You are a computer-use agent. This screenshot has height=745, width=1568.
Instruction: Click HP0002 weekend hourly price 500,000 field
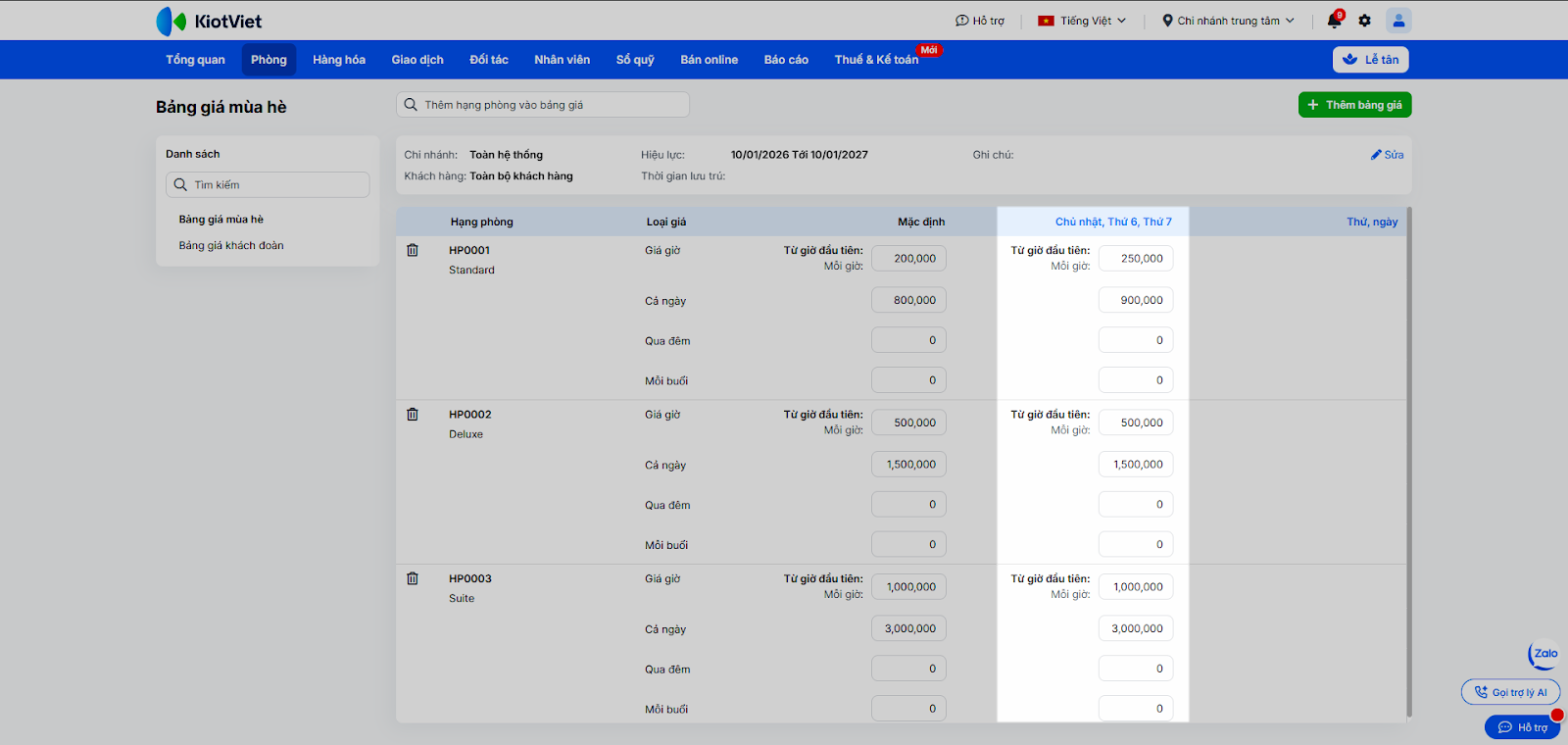coord(1136,422)
